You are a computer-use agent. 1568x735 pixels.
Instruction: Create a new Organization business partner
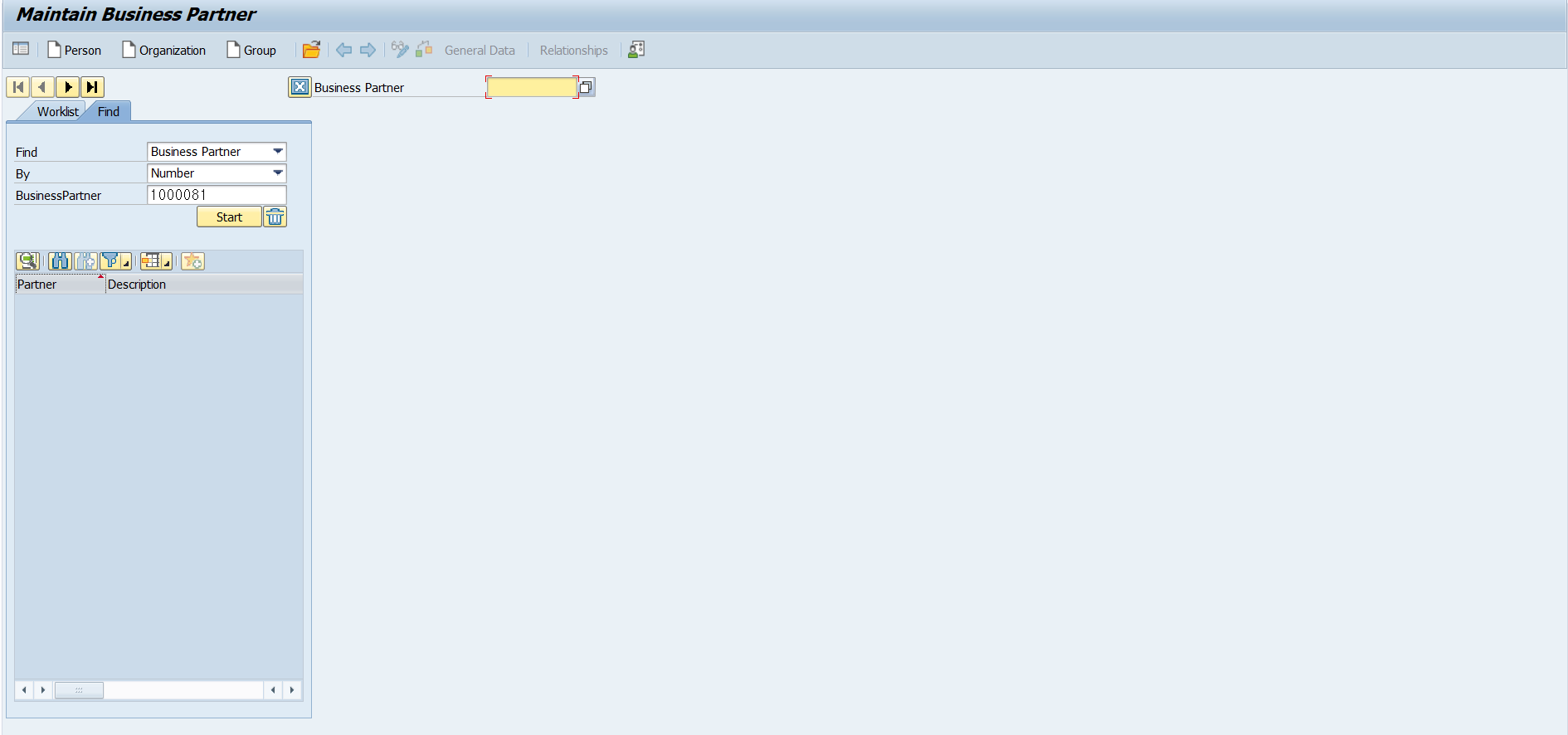click(x=164, y=50)
